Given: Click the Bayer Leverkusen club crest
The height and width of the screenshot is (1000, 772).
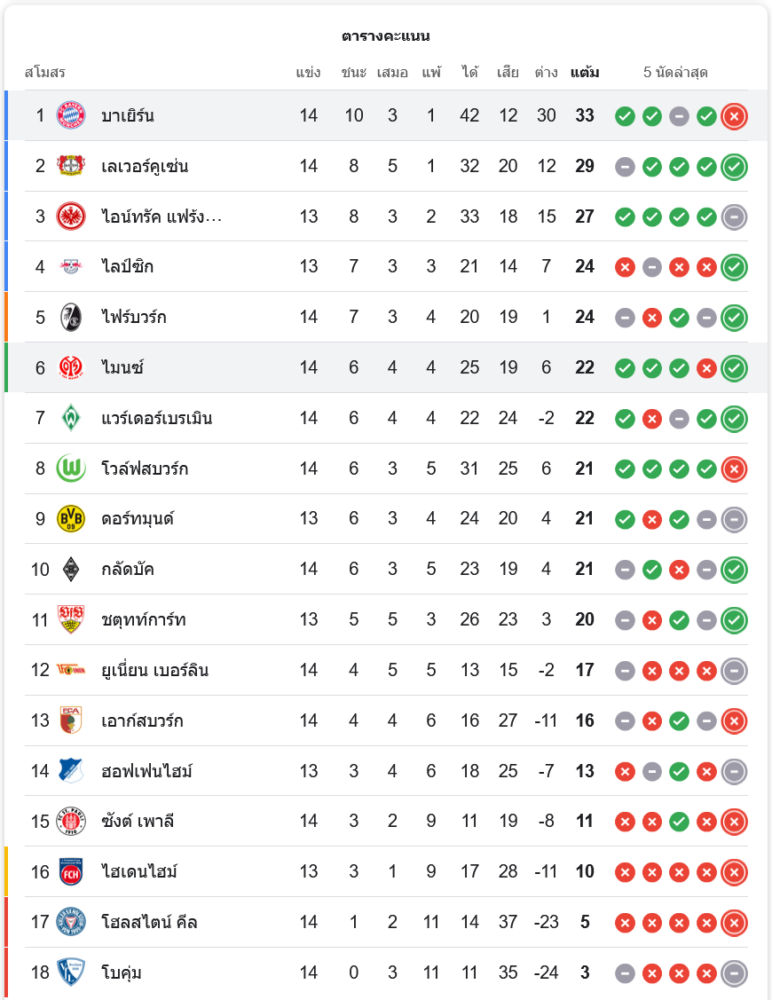Looking at the screenshot, I should (70, 166).
